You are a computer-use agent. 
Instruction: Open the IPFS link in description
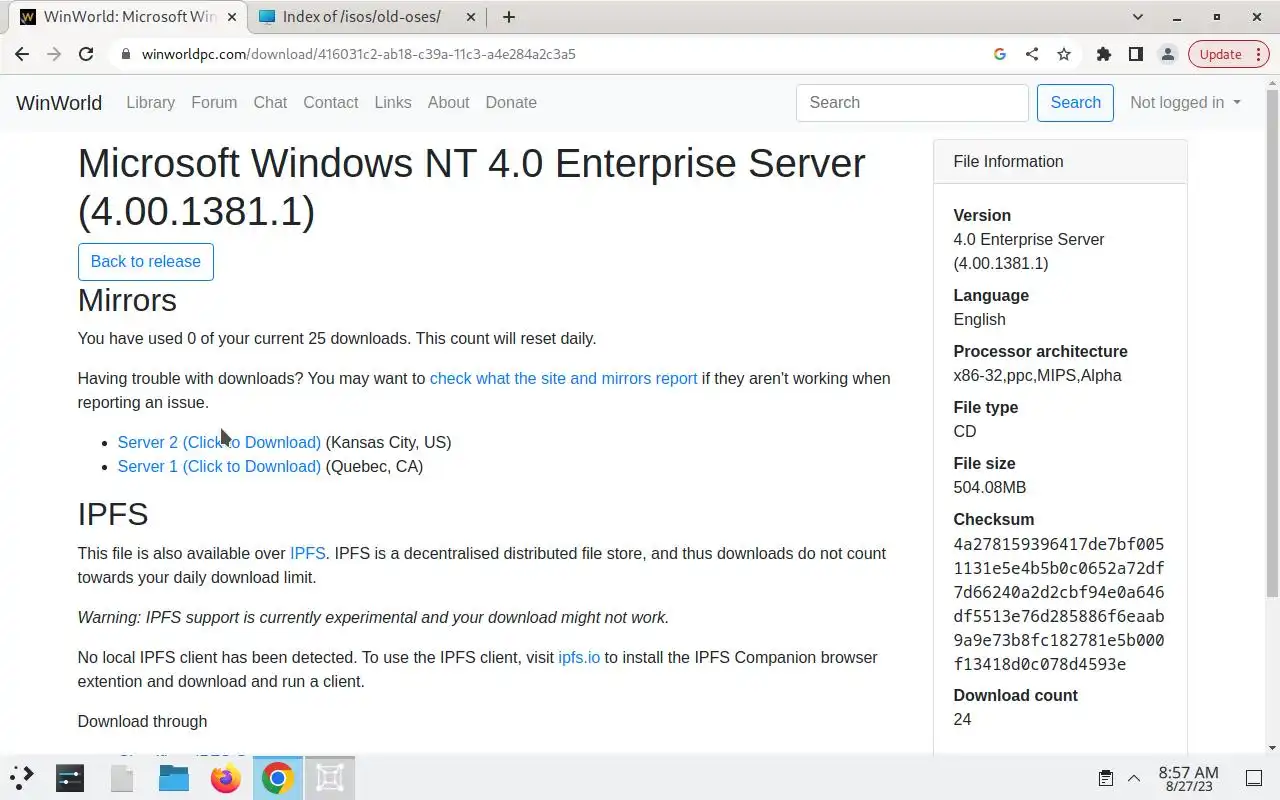pos(308,553)
